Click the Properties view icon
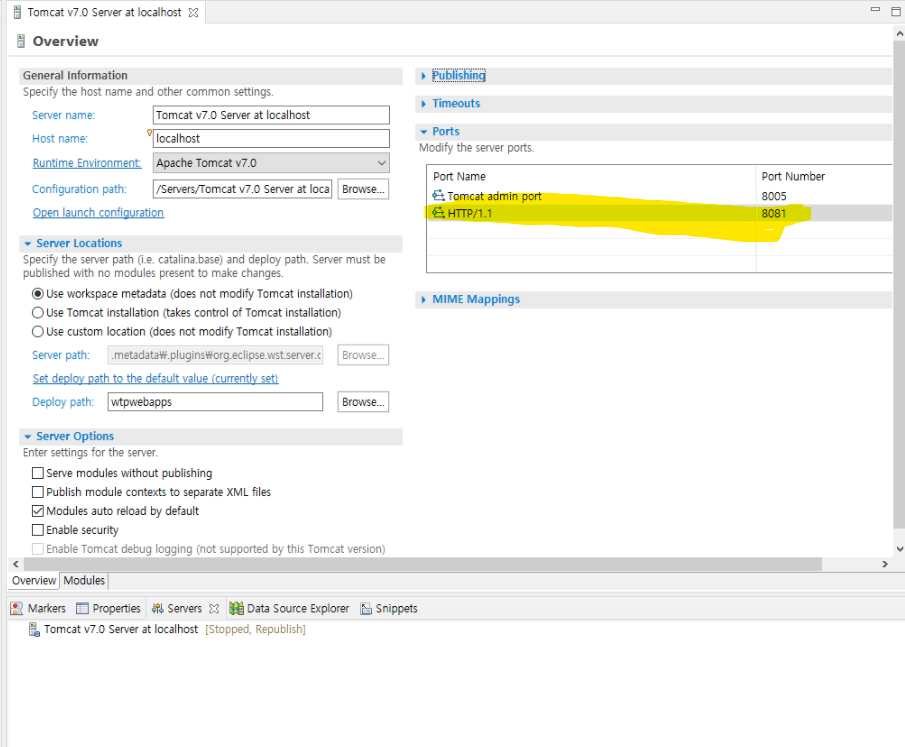The image size is (905, 747). click(83, 608)
